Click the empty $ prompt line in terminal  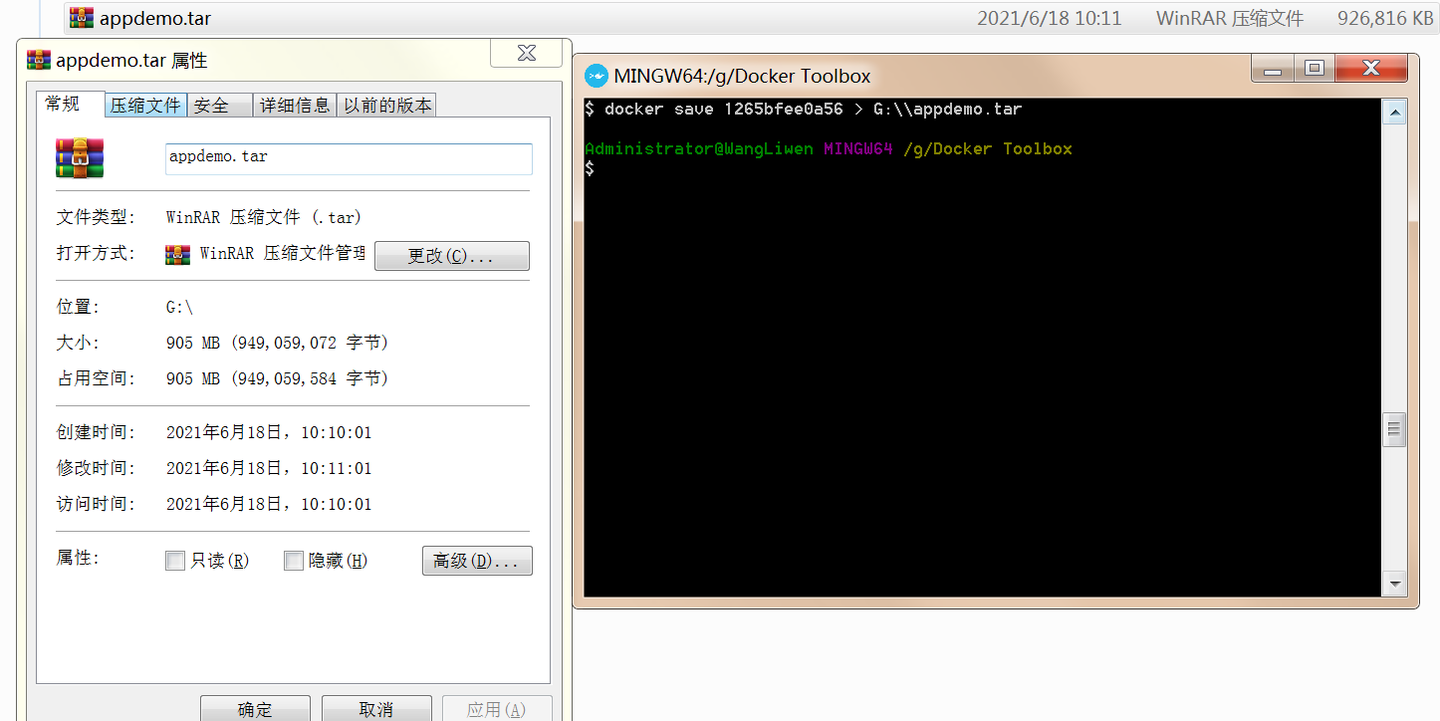(x=590, y=169)
